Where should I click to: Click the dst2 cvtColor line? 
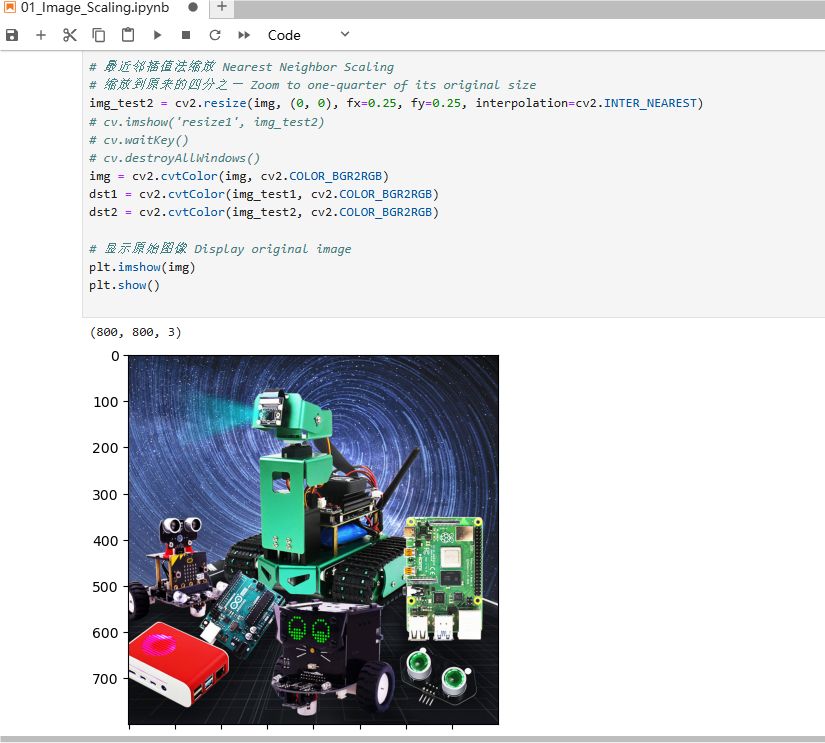point(264,212)
